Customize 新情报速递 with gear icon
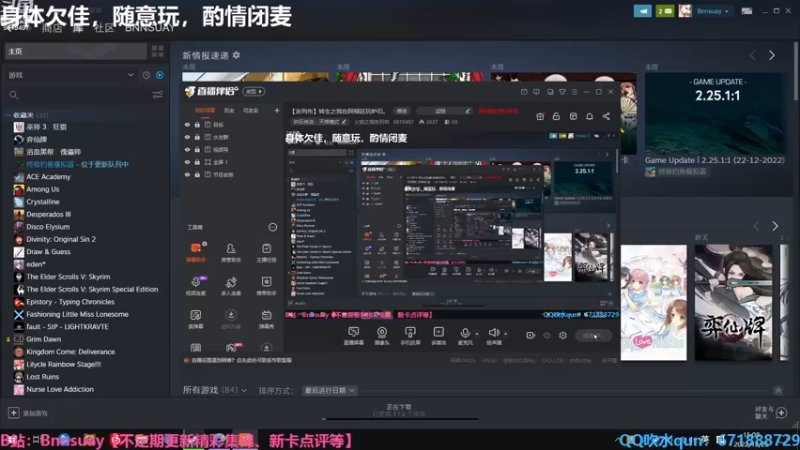Image resolution: width=800 pixels, height=450 pixels. point(236,55)
